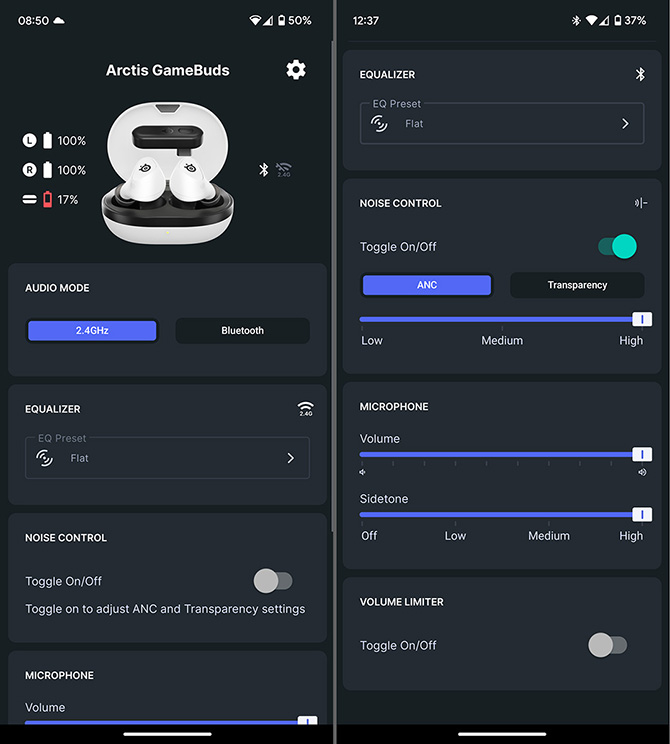The width and height of the screenshot is (670, 744).
Task: Tap the left screen EQ Preset field
Action: click(x=168, y=457)
